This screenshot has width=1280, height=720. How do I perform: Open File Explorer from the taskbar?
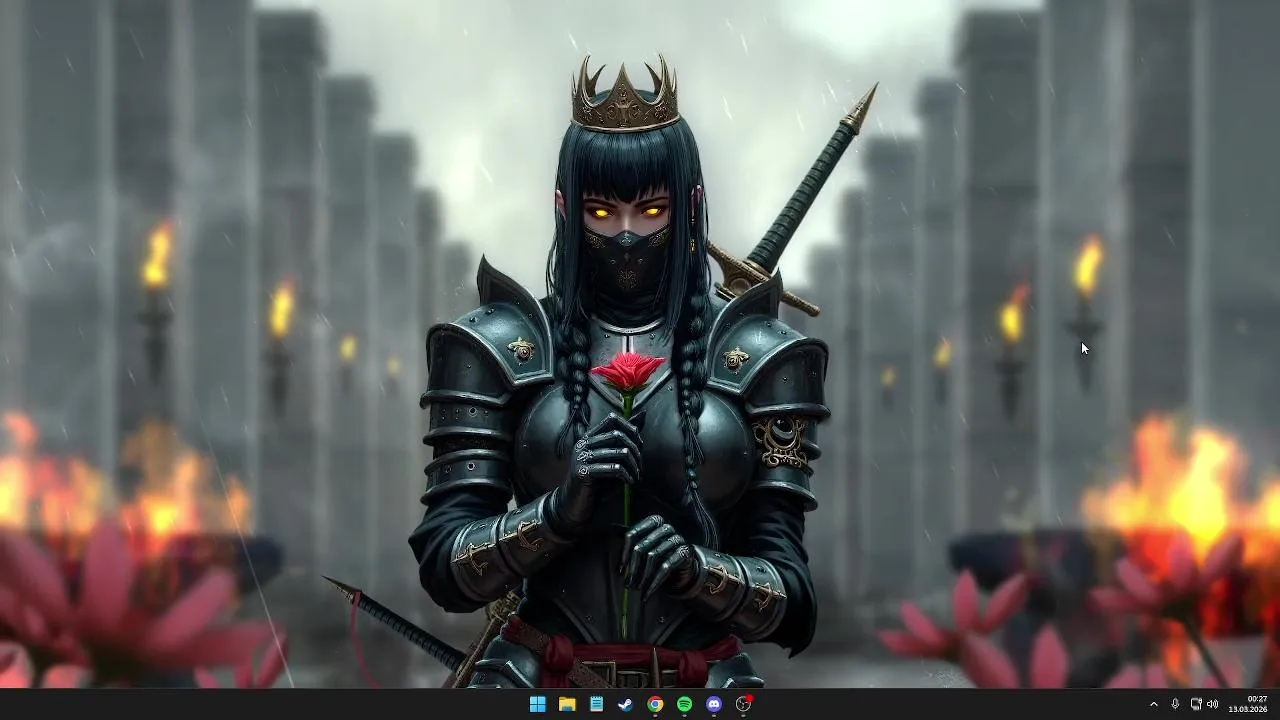567,704
